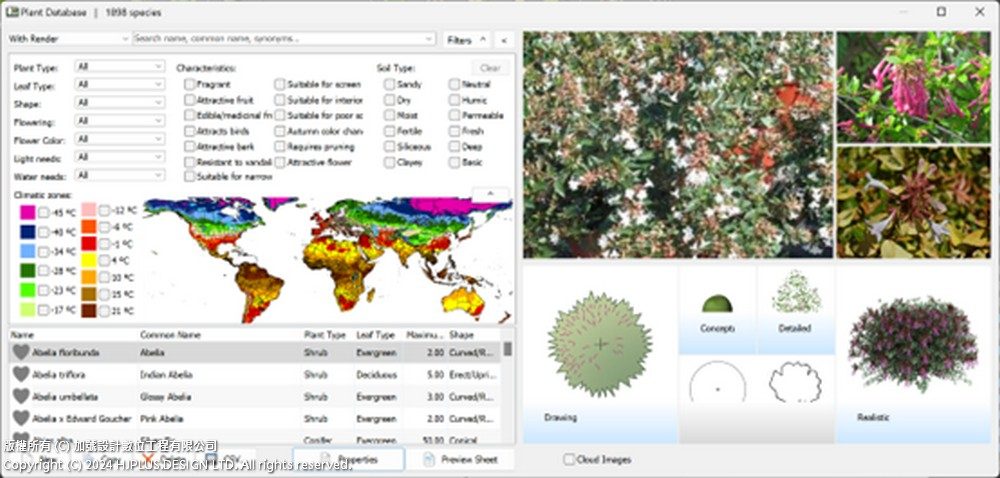This screenshot has height=478, width=1000.
Task: Check Attractive fruit
Action: point(189,100)
